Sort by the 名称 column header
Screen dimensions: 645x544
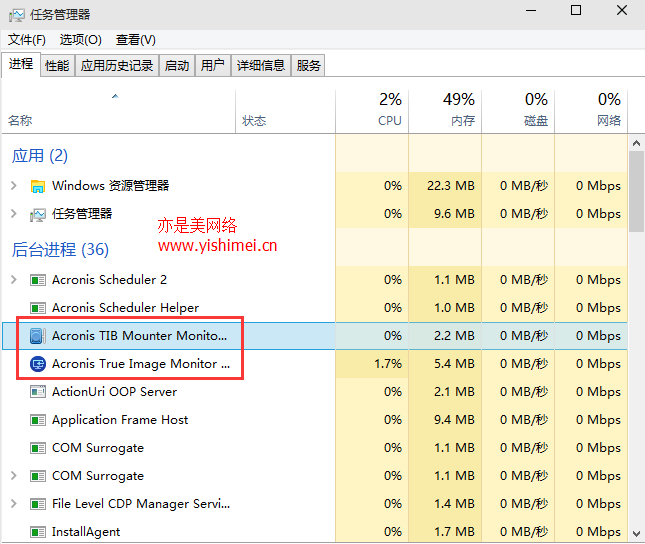118,111
